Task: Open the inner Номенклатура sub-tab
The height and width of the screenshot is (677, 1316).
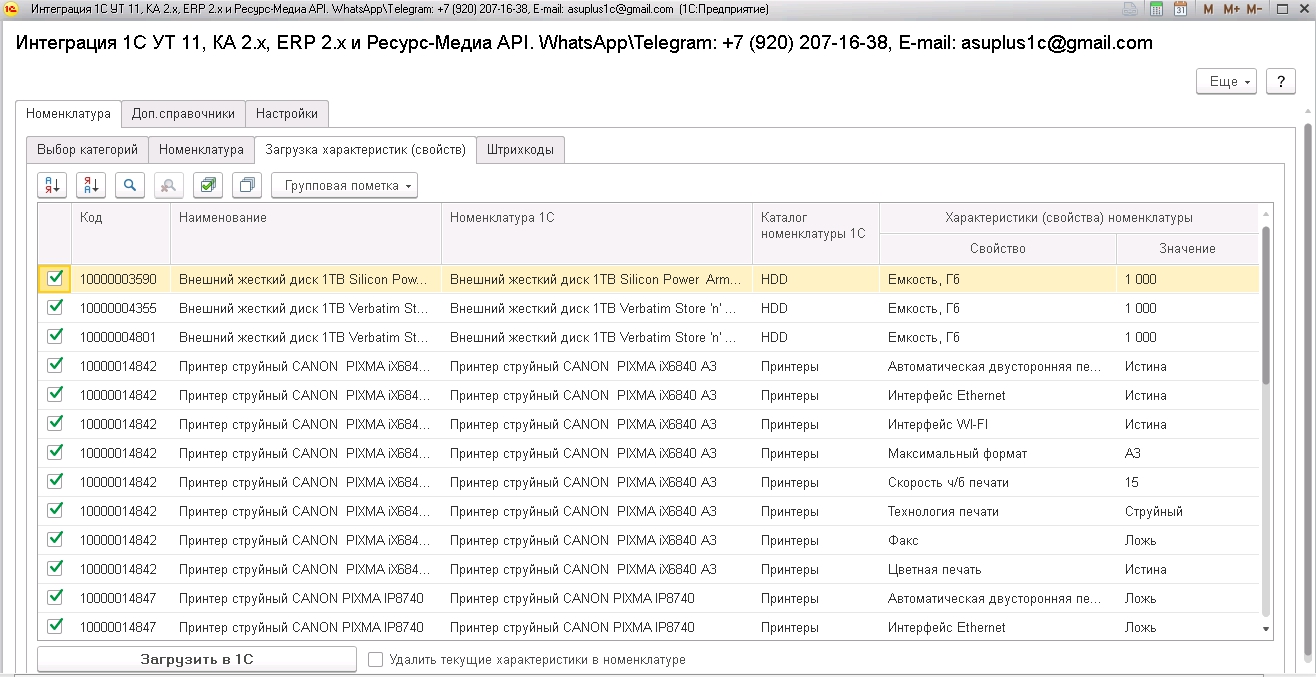Action: (201, 150)
